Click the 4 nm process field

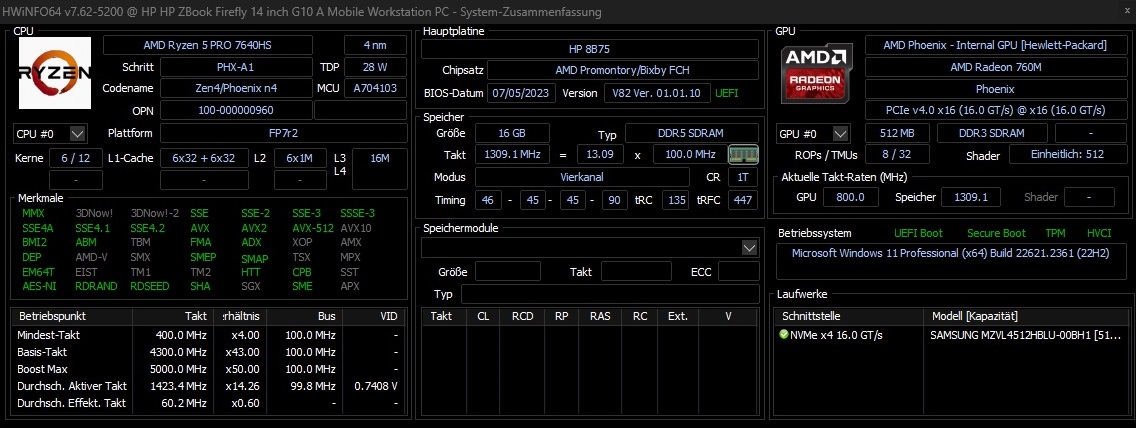[375, 45]
